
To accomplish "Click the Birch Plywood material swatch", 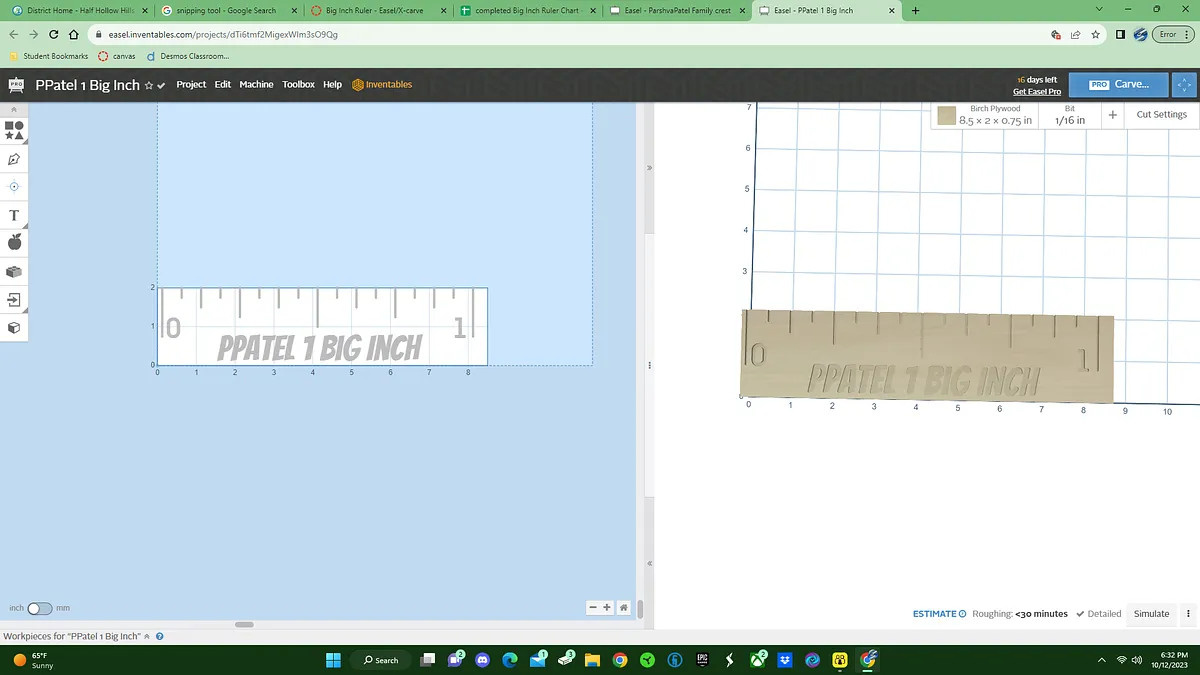I will tap(946, 115).
